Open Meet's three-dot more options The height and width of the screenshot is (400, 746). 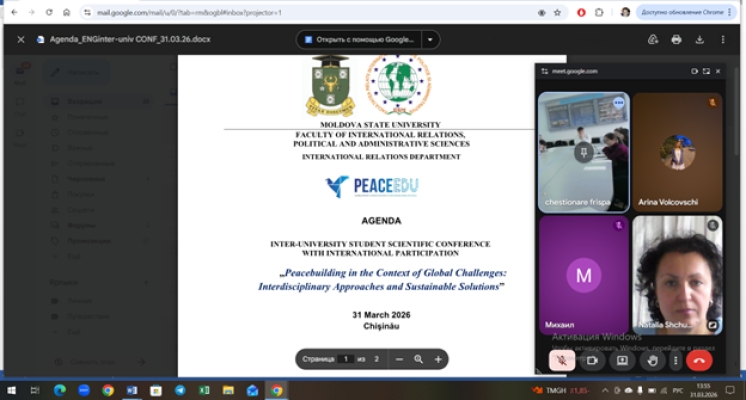tap(676, 360)
